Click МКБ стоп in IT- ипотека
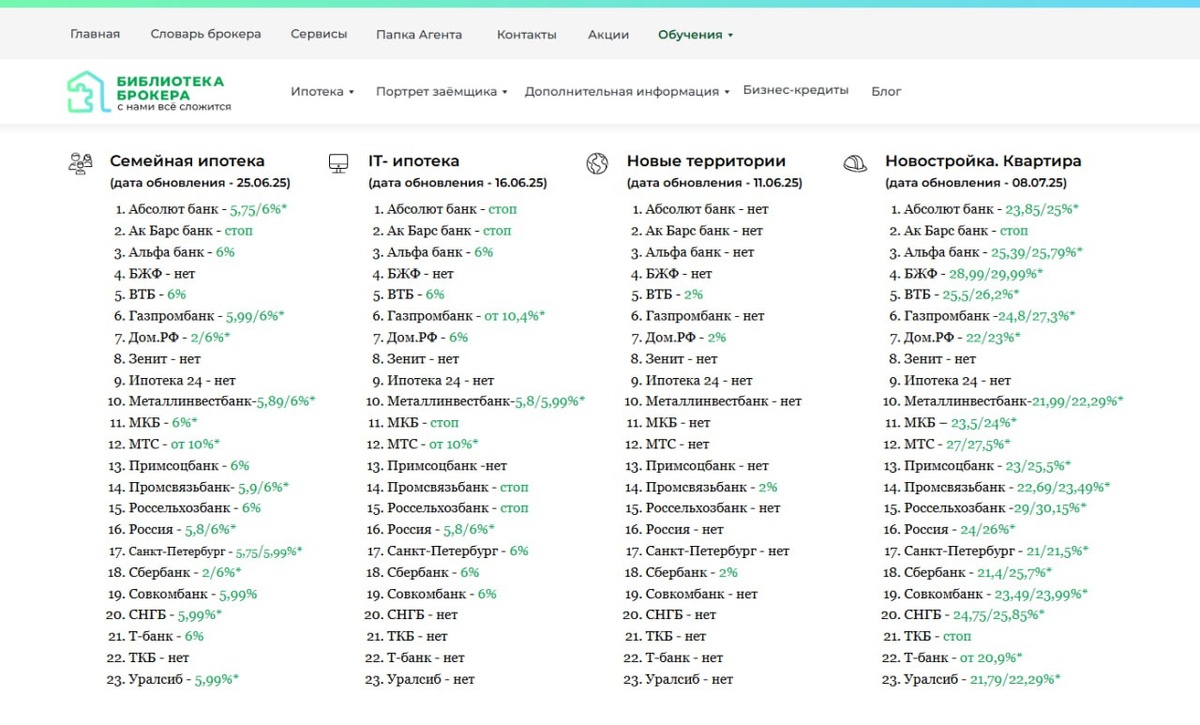The image size is (1200, 725). coord(444,423)
